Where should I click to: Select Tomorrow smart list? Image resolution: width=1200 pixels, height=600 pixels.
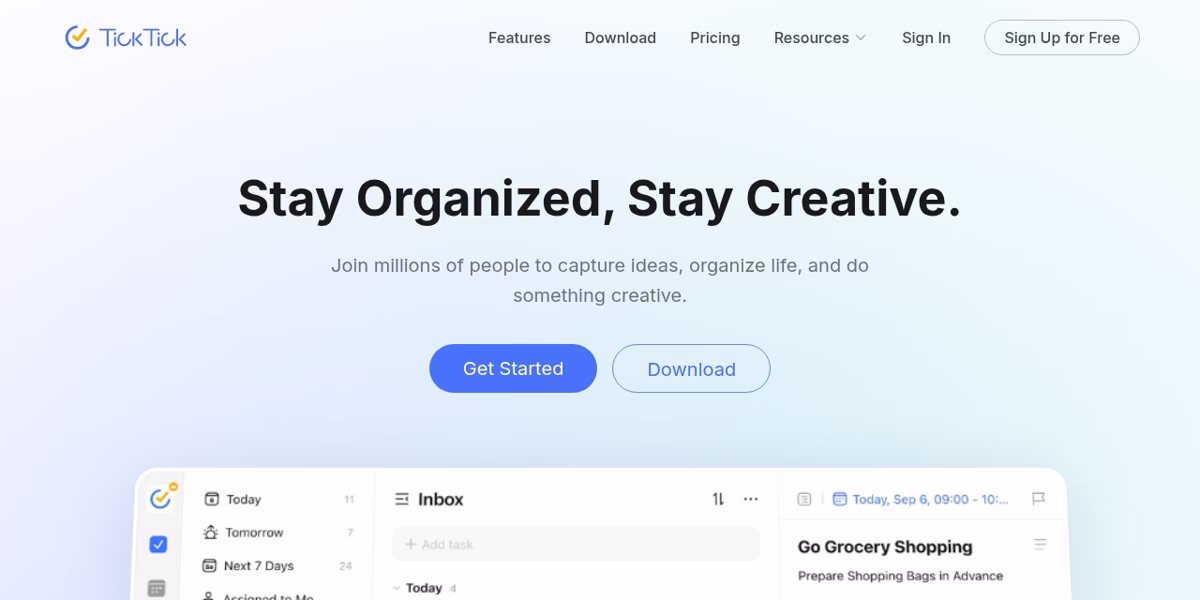click(x=279, y=533)
